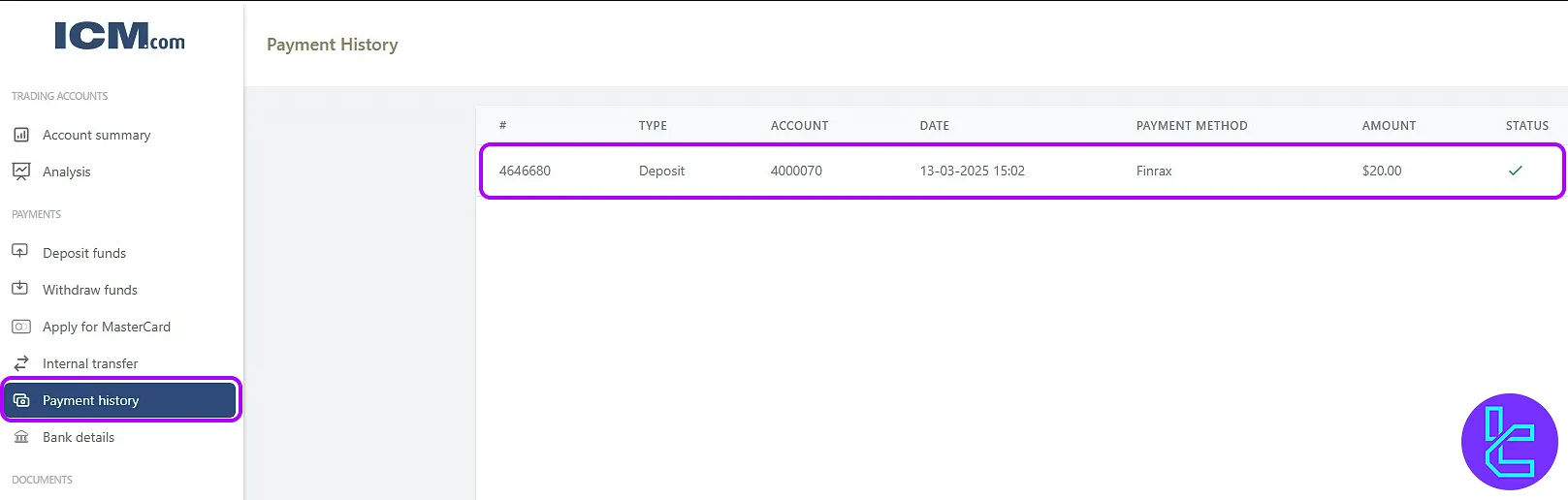Click the STATUS column header
Screen dimensions: 1568x500
[1527, 126]
